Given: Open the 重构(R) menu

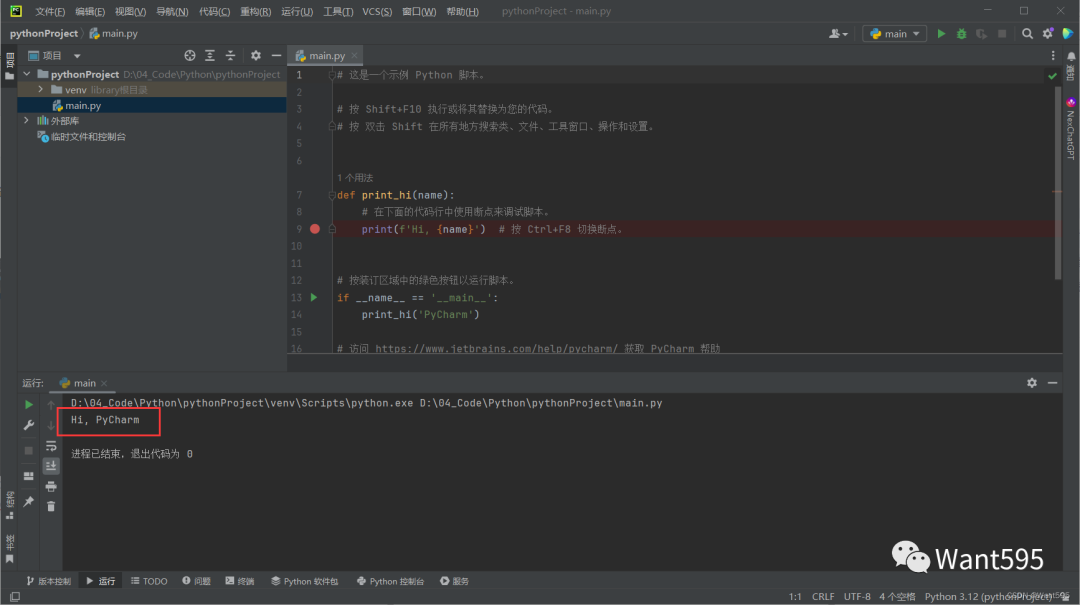Looking at the screenshot, I should click(x=255, y=11).
